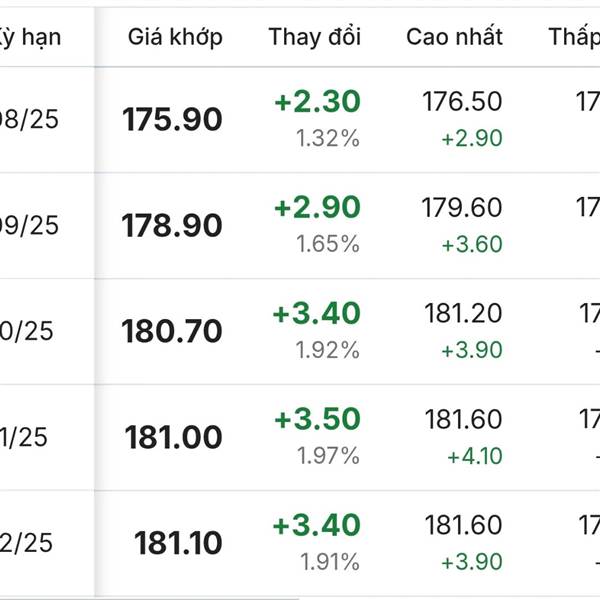Screen dimensions: 600x600
Task: Select the 175.90 matched price
Action: [172, 119]
